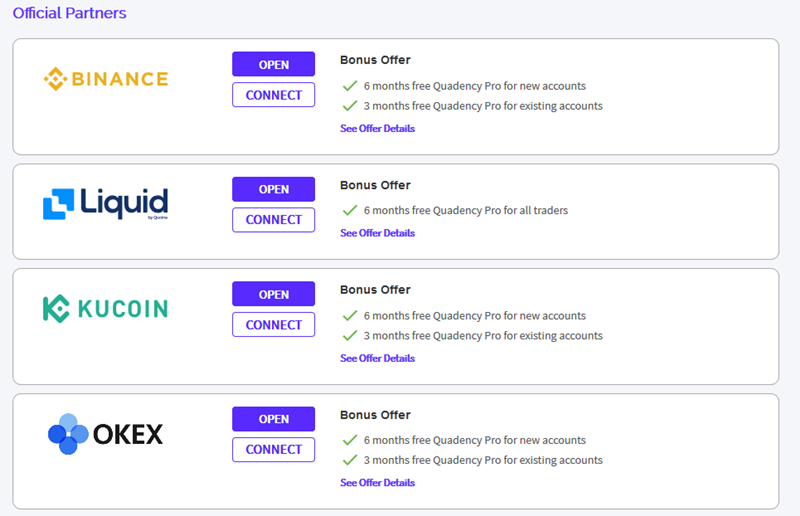800x516 pixels.
Task: Connect your existing OKEx account
Action: point(273,450)
